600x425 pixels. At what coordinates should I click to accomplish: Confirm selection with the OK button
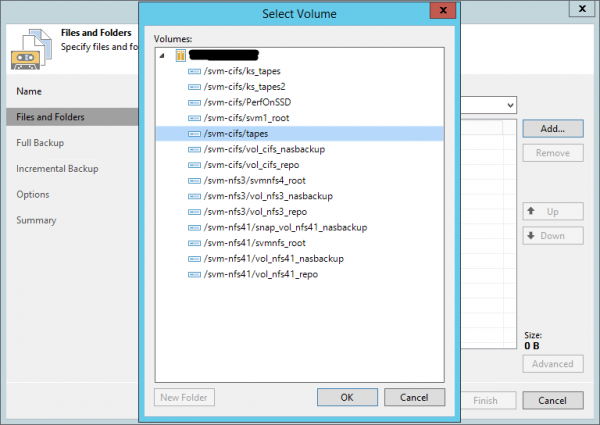[x=346, y=397]
